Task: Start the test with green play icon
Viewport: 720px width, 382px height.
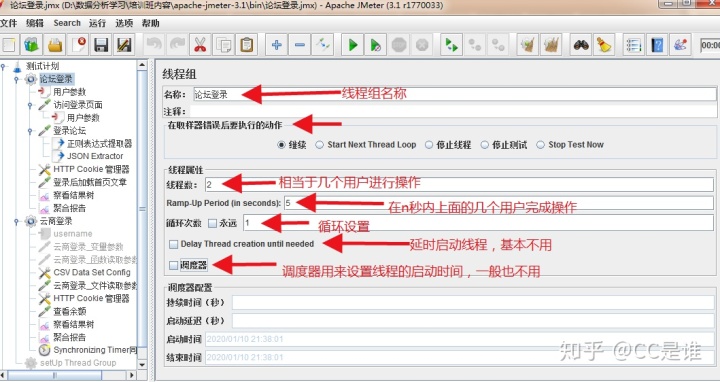Action: 353,45
